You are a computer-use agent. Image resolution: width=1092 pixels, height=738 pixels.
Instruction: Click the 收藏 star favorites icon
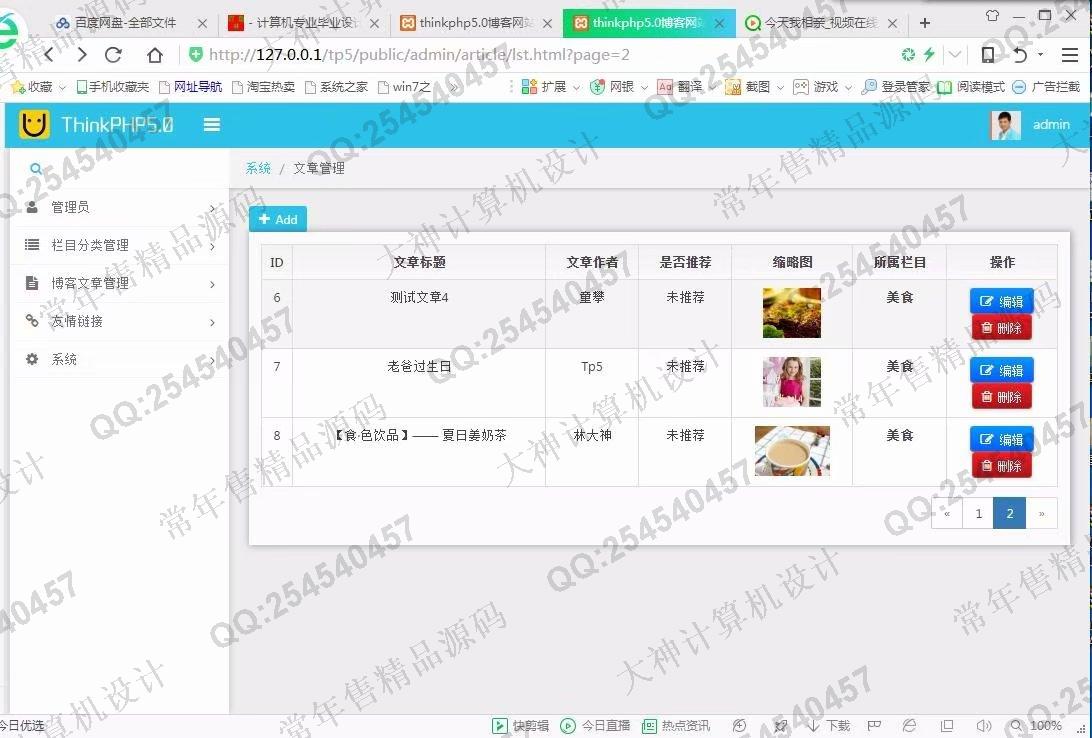pos(18,87)
